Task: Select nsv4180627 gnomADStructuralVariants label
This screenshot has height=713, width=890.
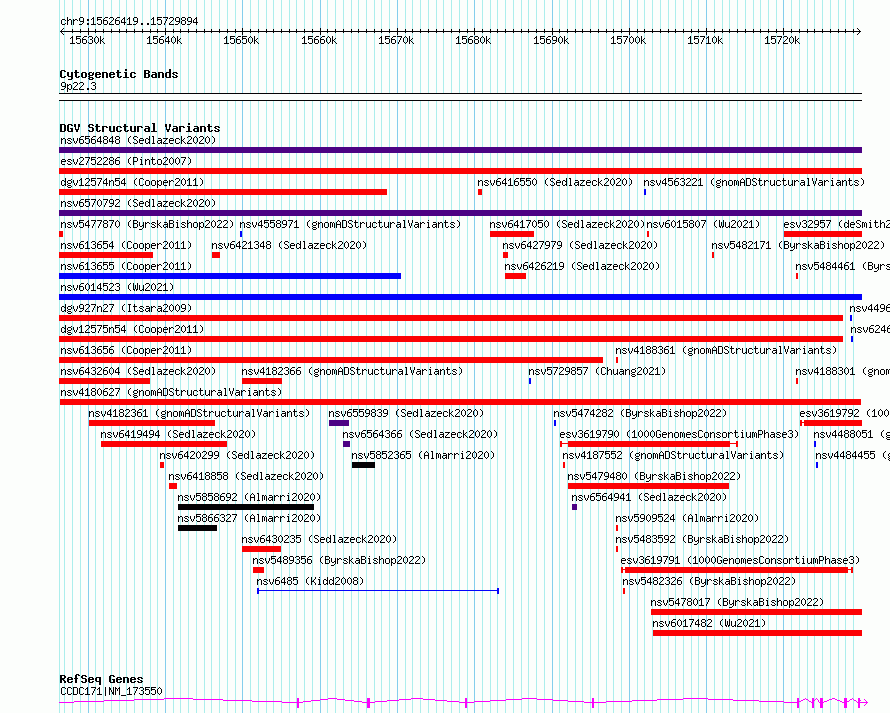Action: [171, 392]
